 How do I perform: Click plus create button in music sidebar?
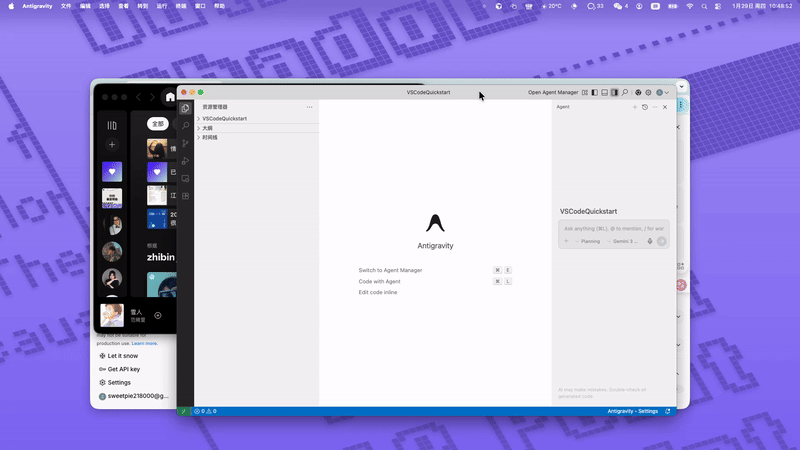pyautogui.click(x=112, y=145)
